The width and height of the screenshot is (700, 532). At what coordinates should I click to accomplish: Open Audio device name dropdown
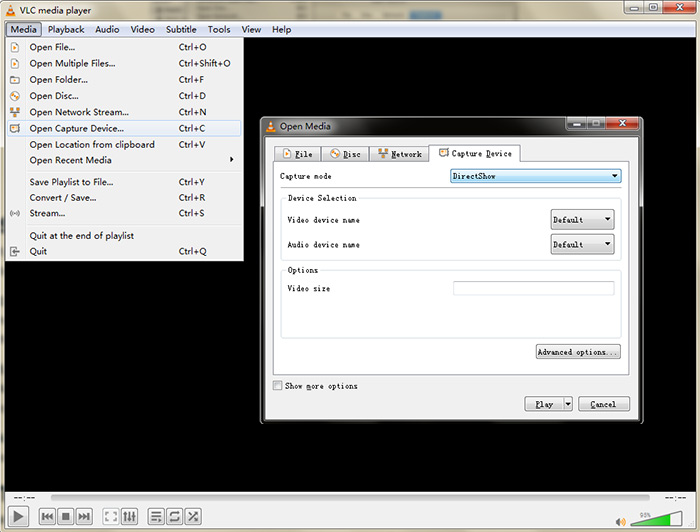(582, 245)
